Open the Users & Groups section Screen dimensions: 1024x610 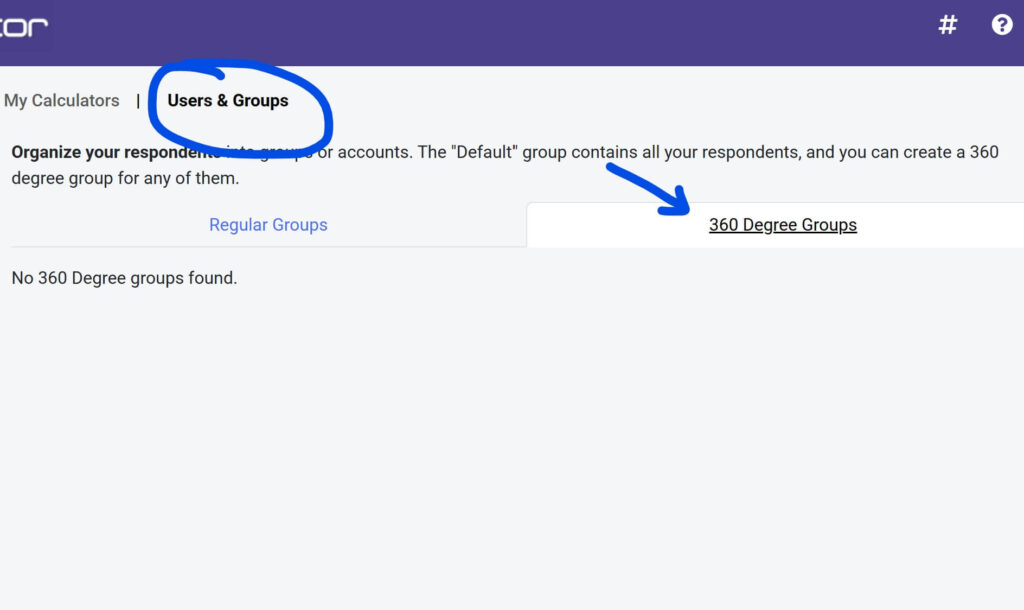click(x=228, y=101)
